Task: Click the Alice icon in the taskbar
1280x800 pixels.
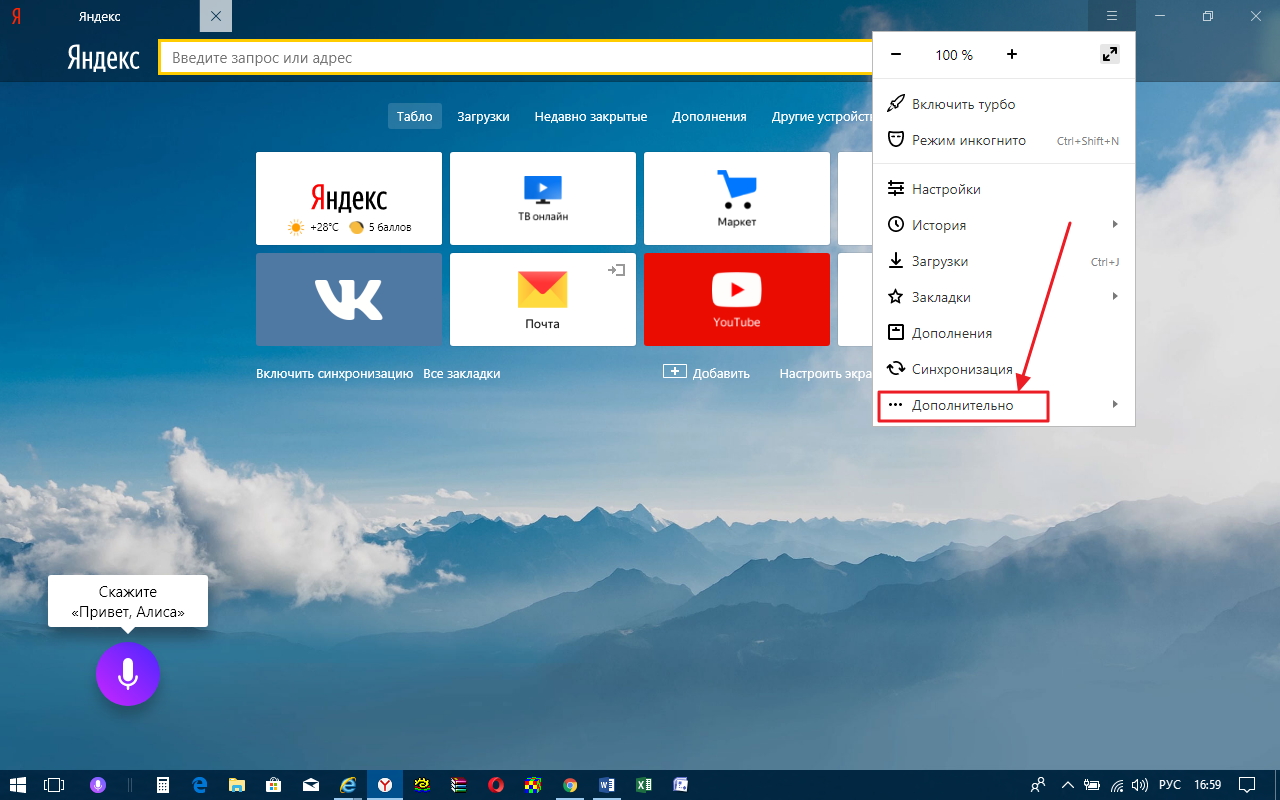Action: click(x=98, y=785)
